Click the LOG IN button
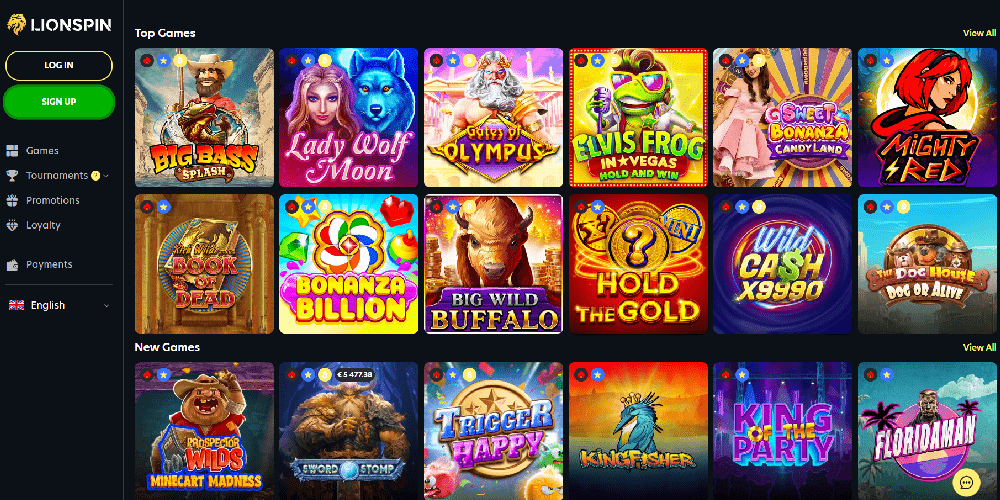Viewport: 1000px width, 500px height. (59, 66)
